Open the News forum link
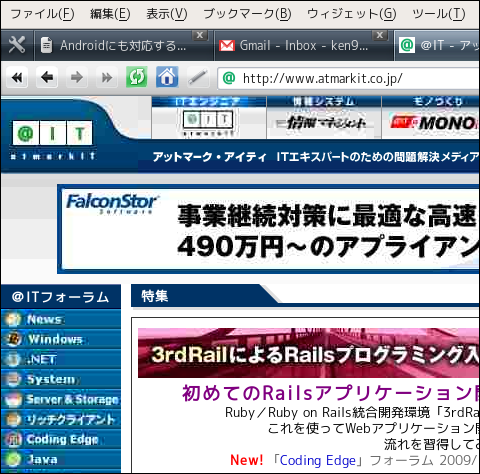This screenshot has width=480, height=474. tap(45, 319)
